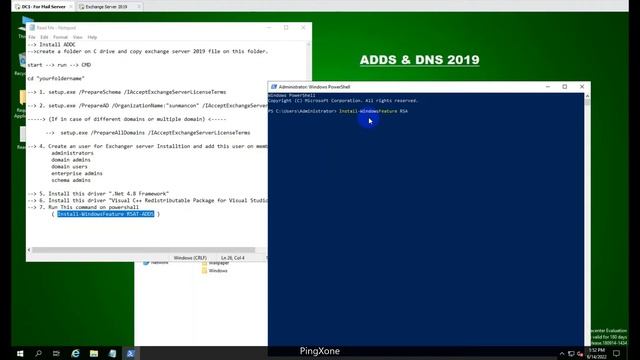This screenshot has height=360, width=640.
Task: Switch to the Exchange Server 2019 VM tab
Action: point(106,7)
